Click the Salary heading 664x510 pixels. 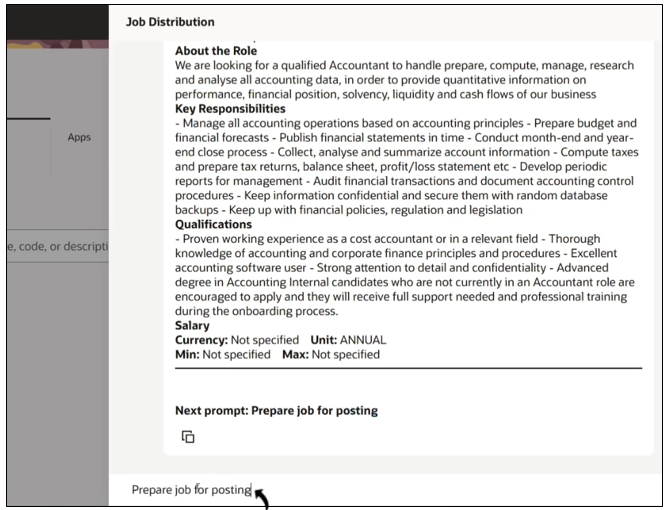(192, 325)
